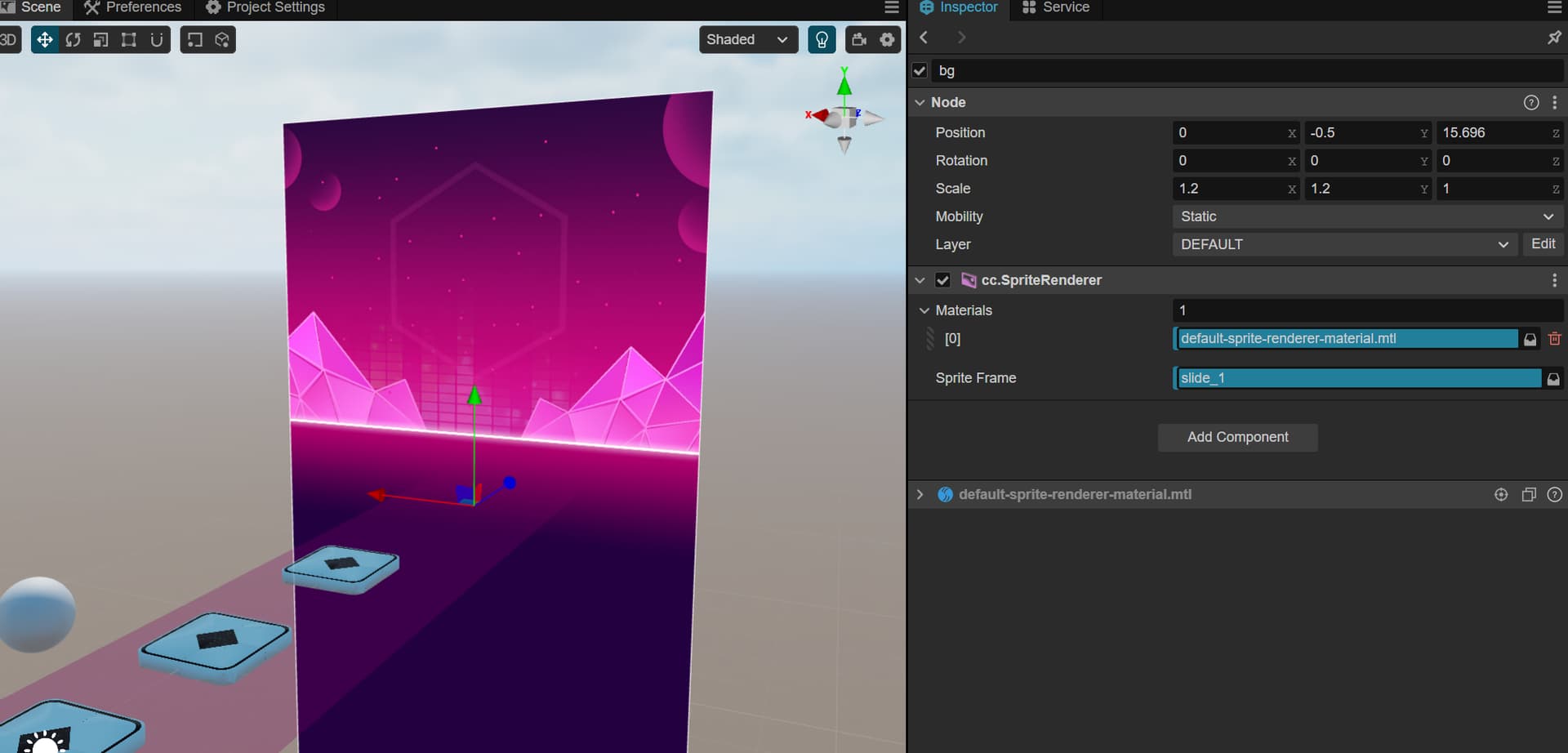Select the Rect transform tool
Viewport: 1568px width, 753px height.
[x=129, y=40]
